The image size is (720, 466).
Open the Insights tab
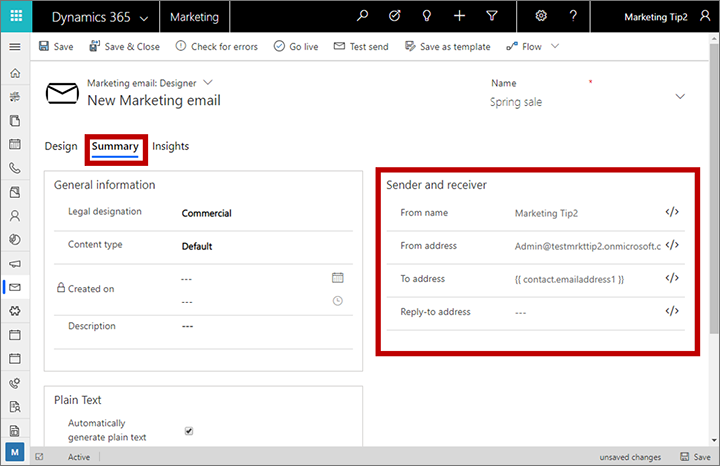click(x=170, y=146)
